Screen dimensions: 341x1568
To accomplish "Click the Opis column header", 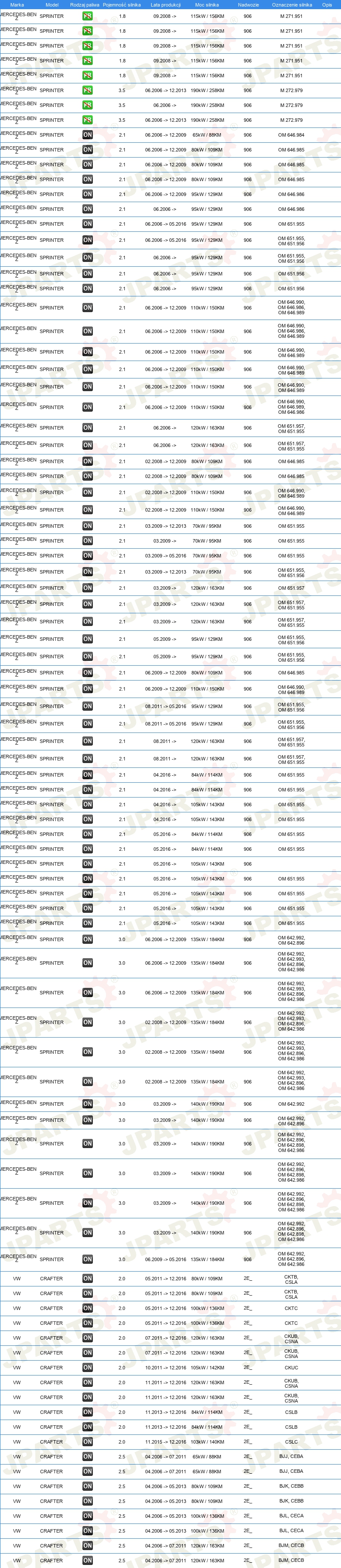I will pyautogui.click(x=327, y=5).
